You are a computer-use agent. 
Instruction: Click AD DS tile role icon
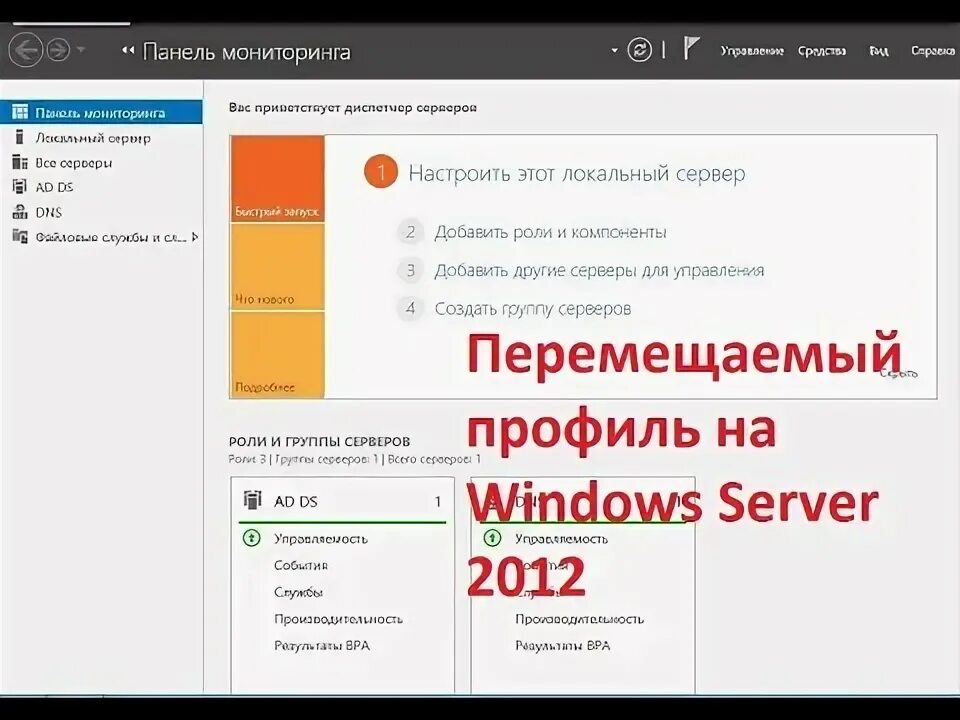(252, 500)
